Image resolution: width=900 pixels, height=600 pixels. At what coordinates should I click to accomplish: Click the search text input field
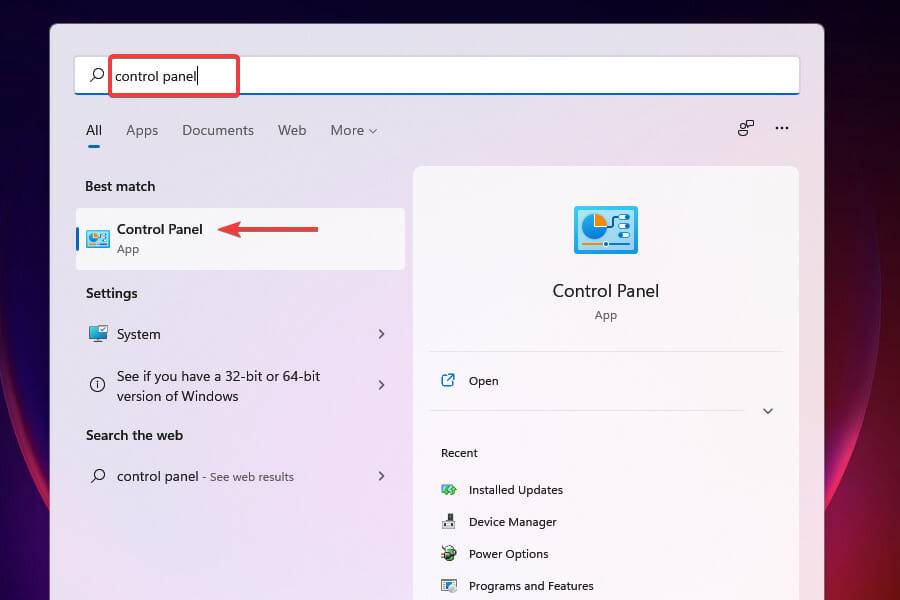pyautogui.click(x=437, y=75)
